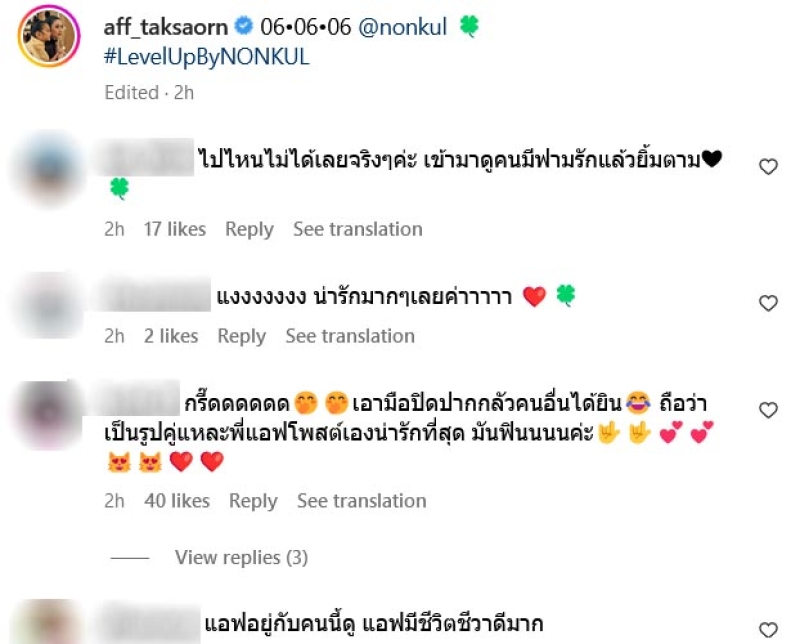
Task: View who gave the 17 likes
Action: click(174, 229)
